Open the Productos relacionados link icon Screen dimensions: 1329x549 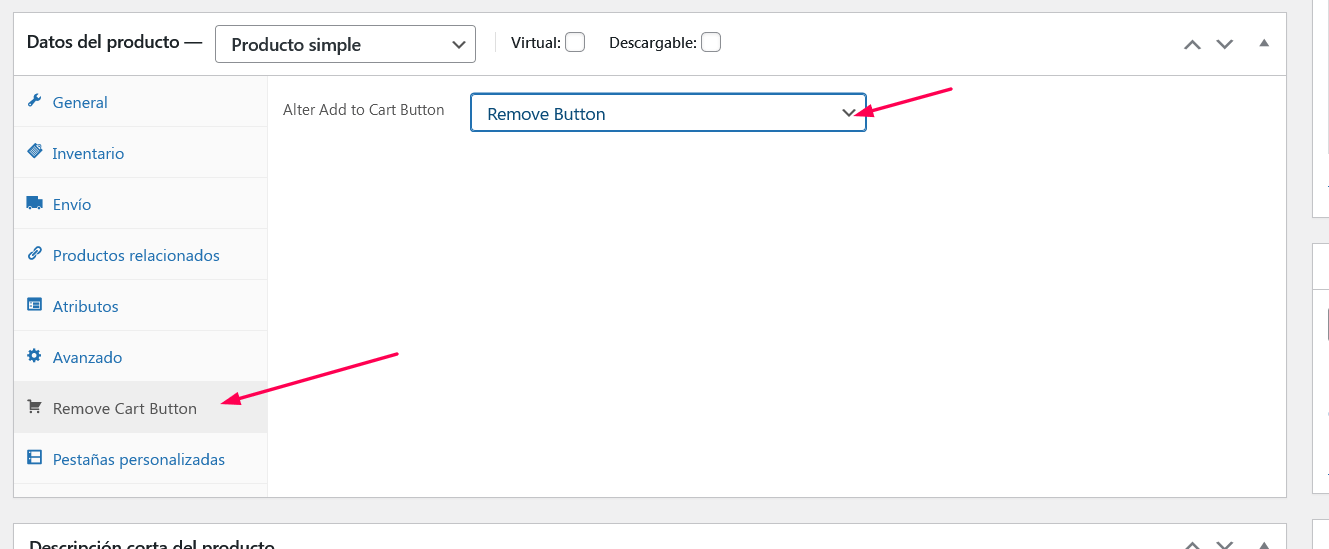coord(34,254)
